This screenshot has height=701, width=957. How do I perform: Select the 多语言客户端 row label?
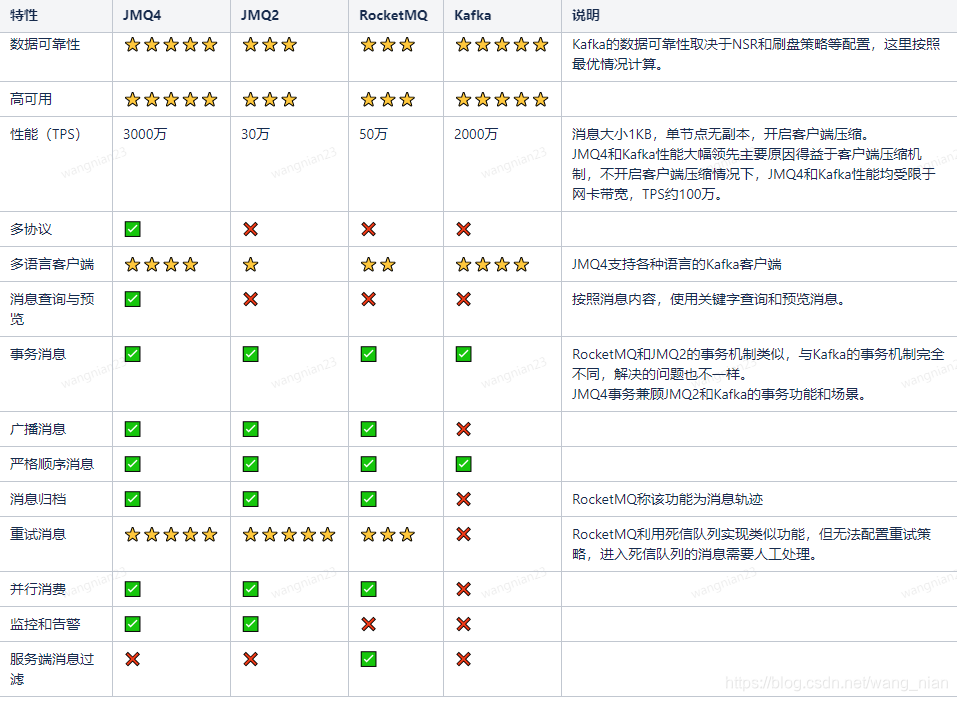click(x=52, y=264)
